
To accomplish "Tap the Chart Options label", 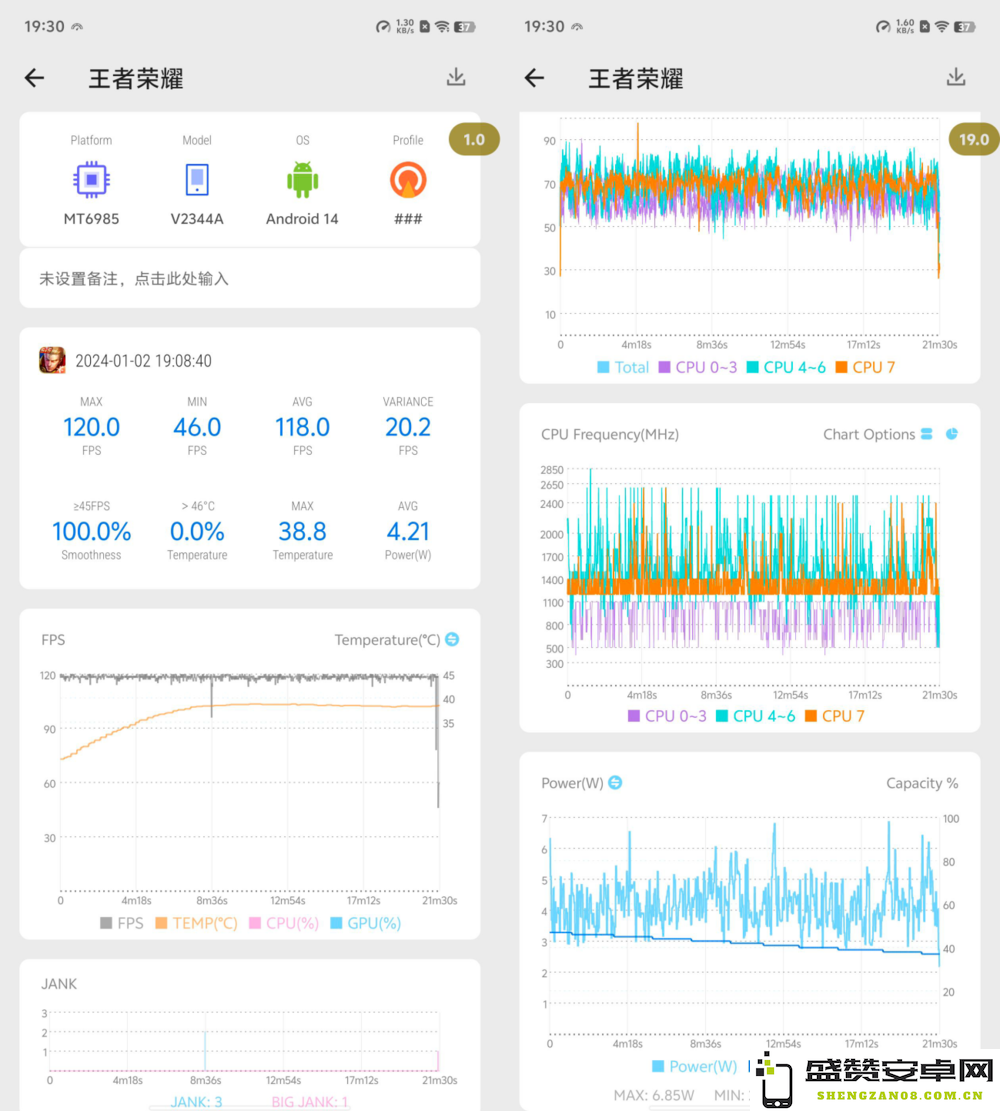I will point(869,434).
